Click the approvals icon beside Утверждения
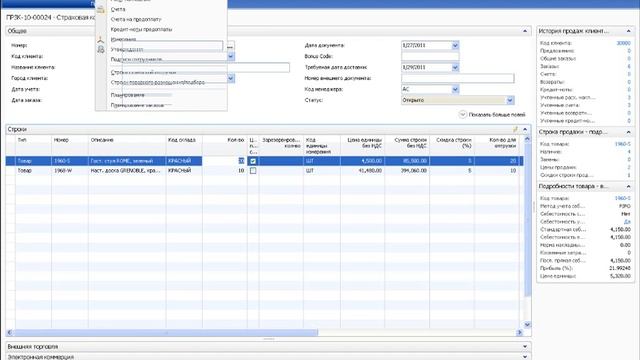640x360 pixels. [x=101, y=49]
